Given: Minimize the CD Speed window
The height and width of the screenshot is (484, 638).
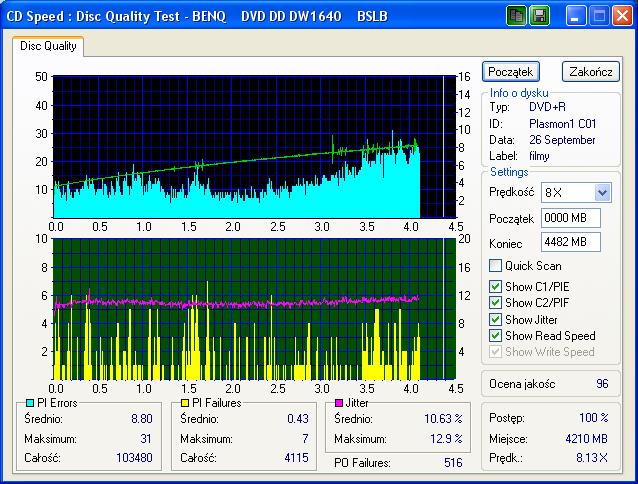Looking at the screenshot, I should tap(576, 16).
